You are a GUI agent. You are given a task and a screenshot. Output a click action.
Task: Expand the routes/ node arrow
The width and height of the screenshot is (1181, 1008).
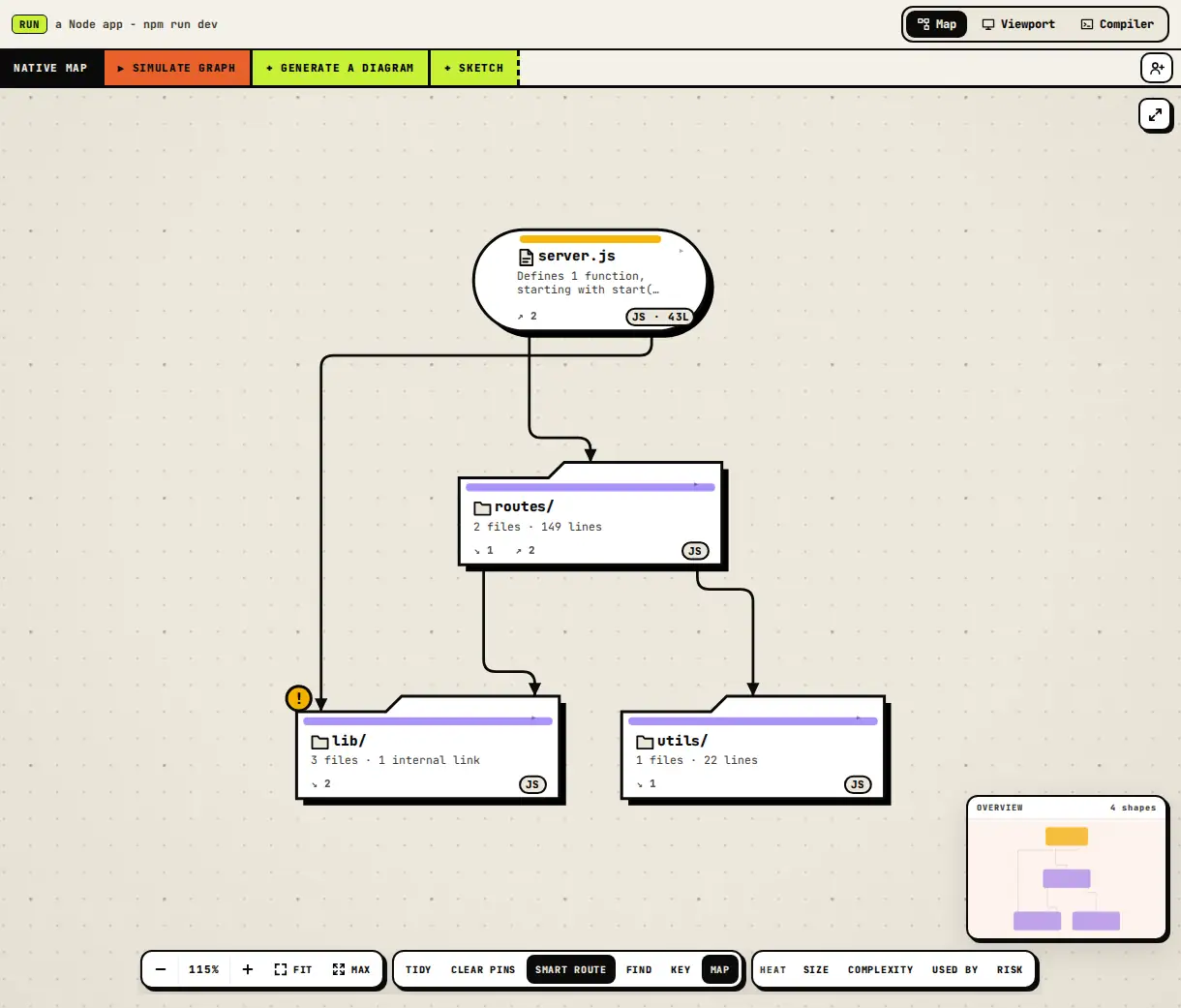tap(695, 484)
